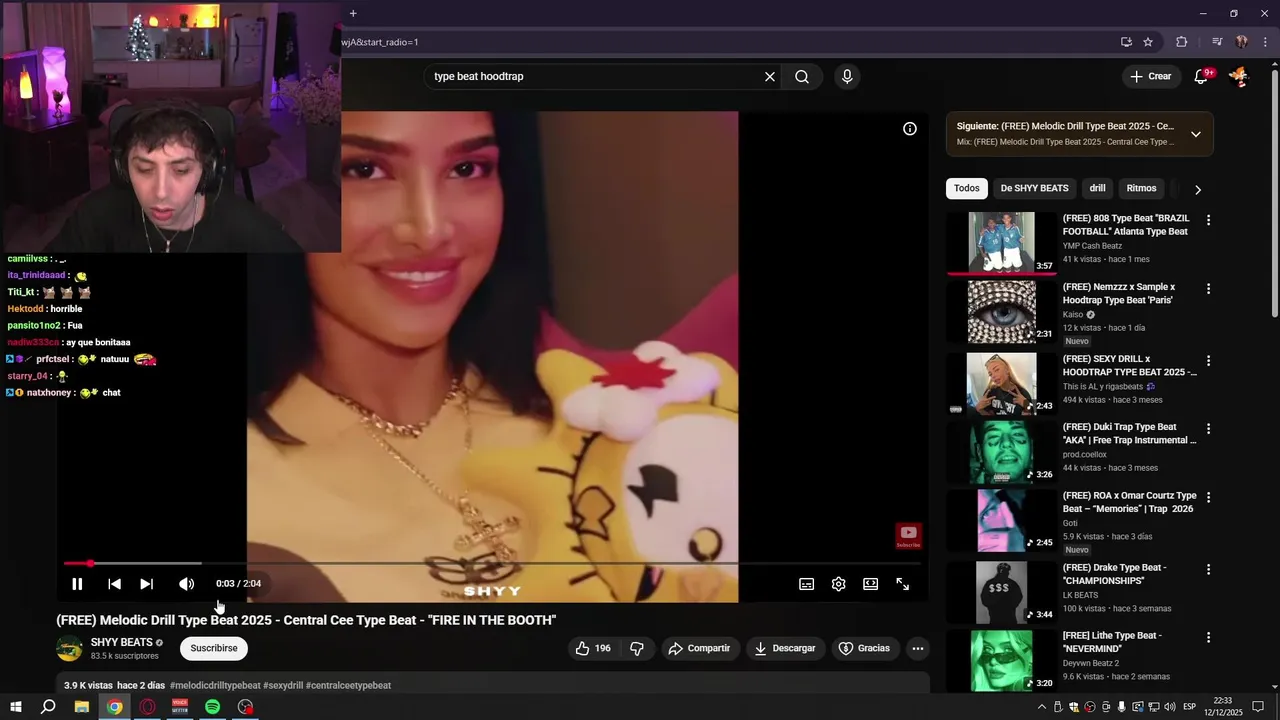Open the SHYY BEATS channel avatar
The height and width of the screenshot is (720, 1280).
coord(69,649)
